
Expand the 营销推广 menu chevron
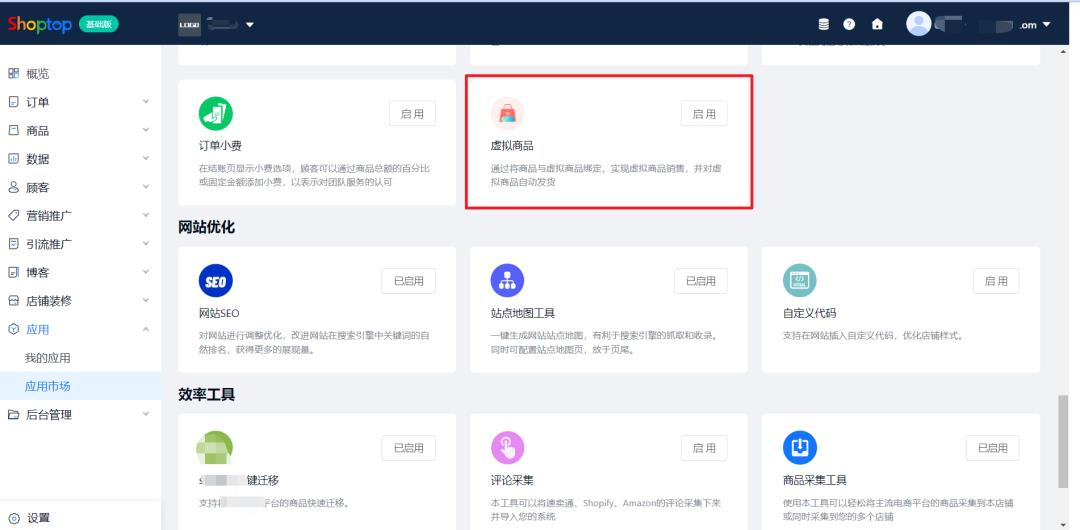145,215
